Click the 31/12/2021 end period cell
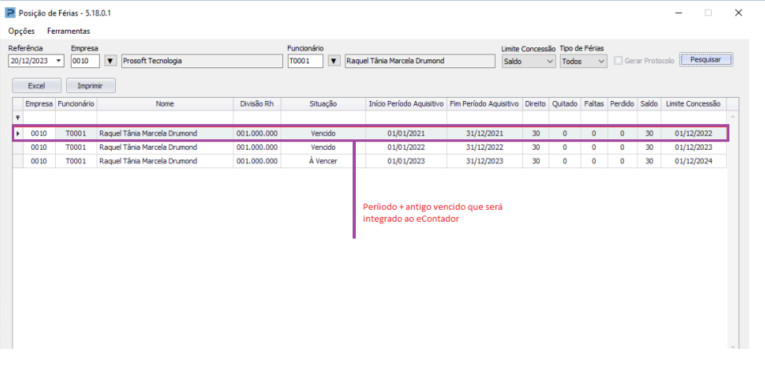This screenshot has width=765, height=371. click(484, 133)
